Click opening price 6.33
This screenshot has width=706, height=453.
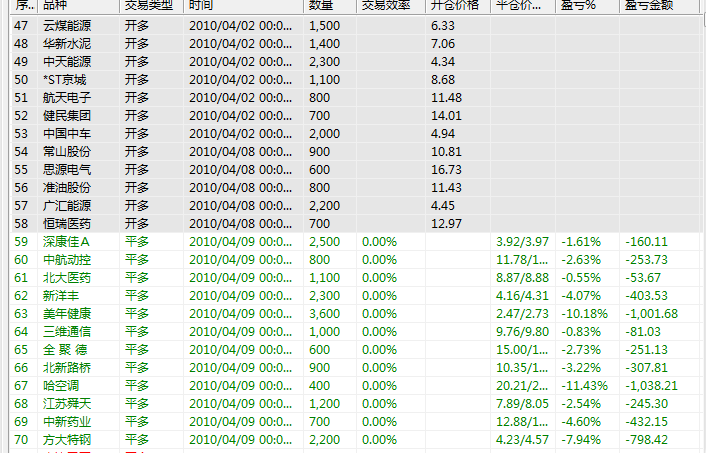click(443, 26)
